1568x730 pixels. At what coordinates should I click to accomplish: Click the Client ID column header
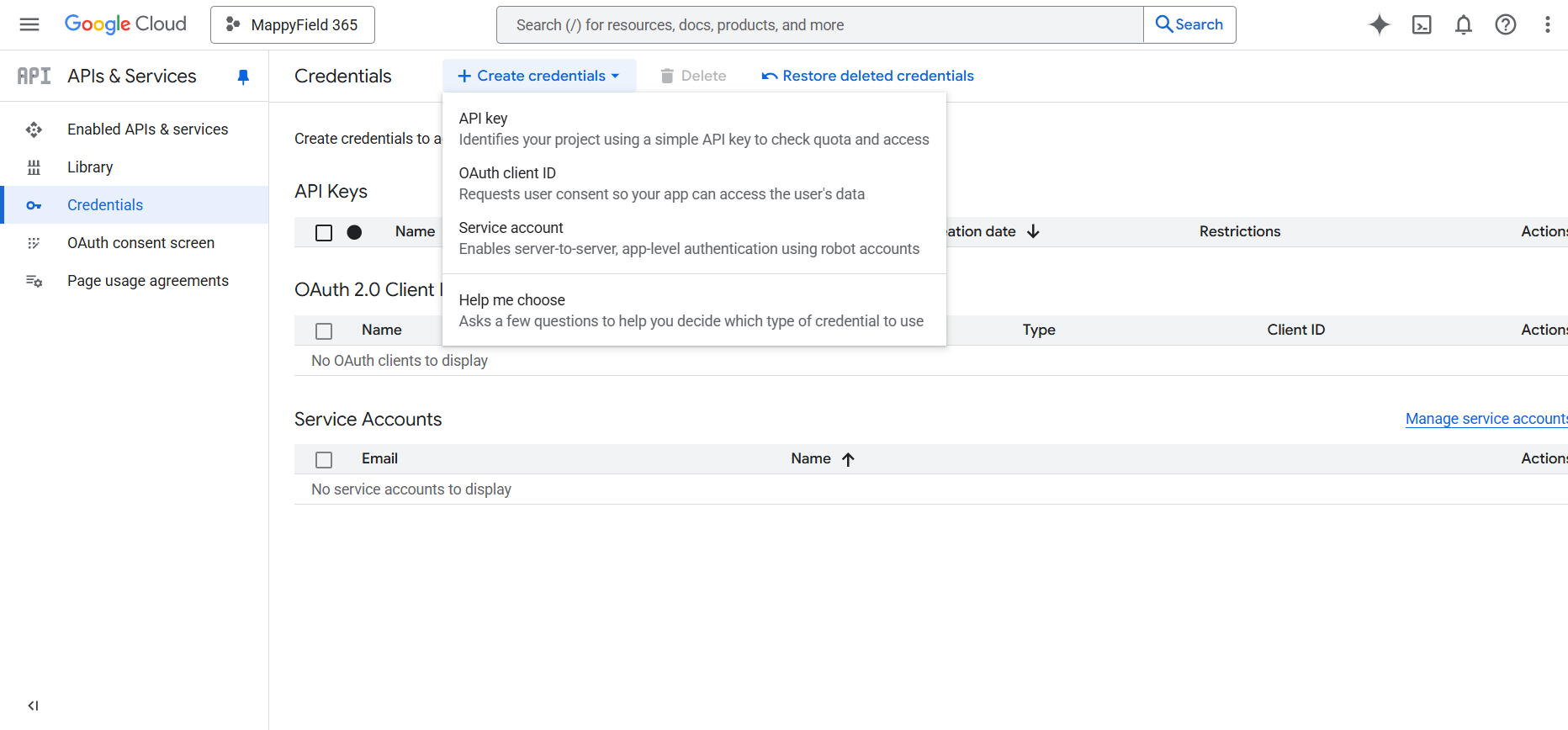click(x=1296, y=330)
